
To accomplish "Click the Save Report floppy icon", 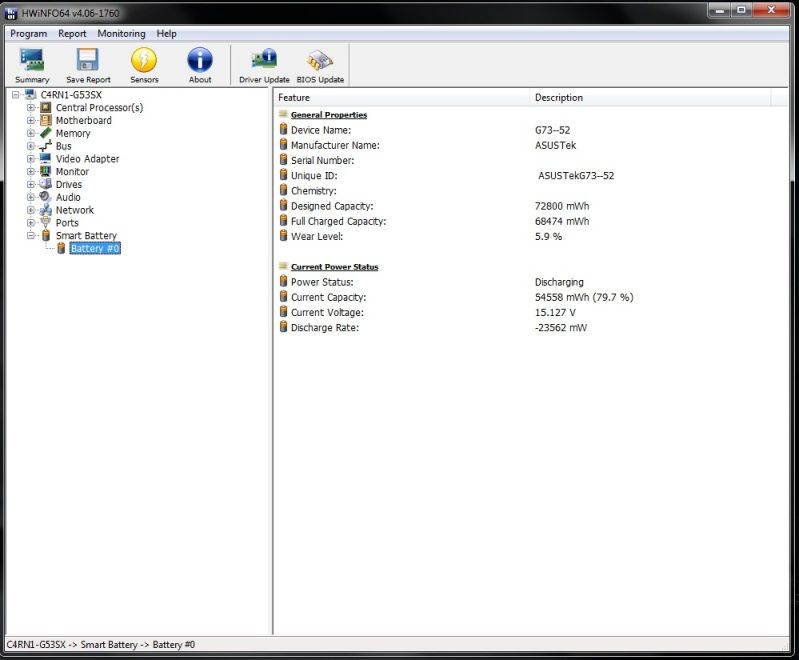I will point(88,60).
